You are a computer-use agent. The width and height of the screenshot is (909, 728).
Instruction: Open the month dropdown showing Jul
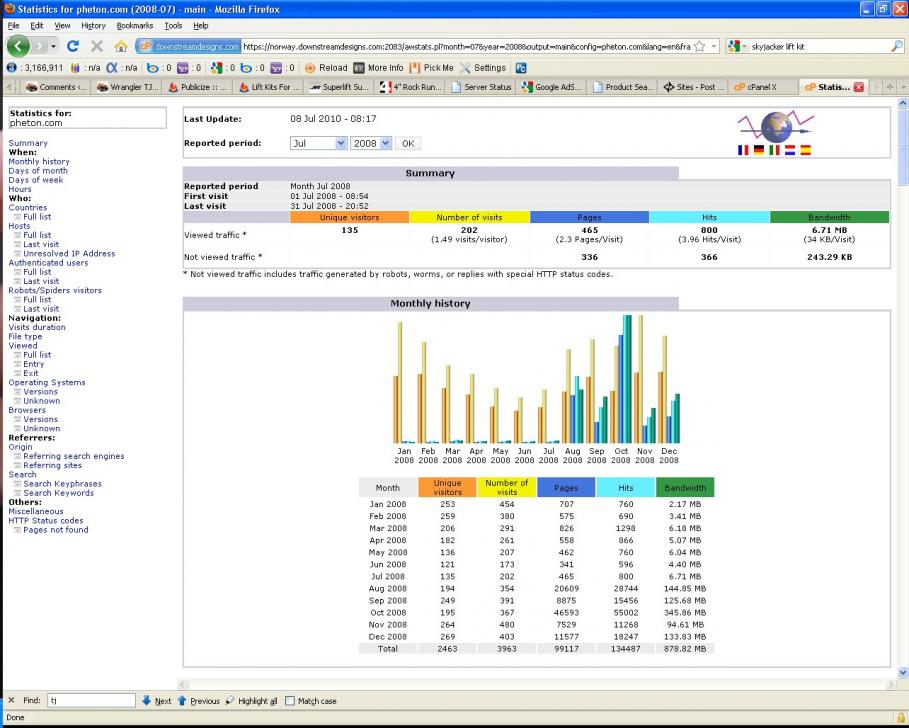pos(318,143)
